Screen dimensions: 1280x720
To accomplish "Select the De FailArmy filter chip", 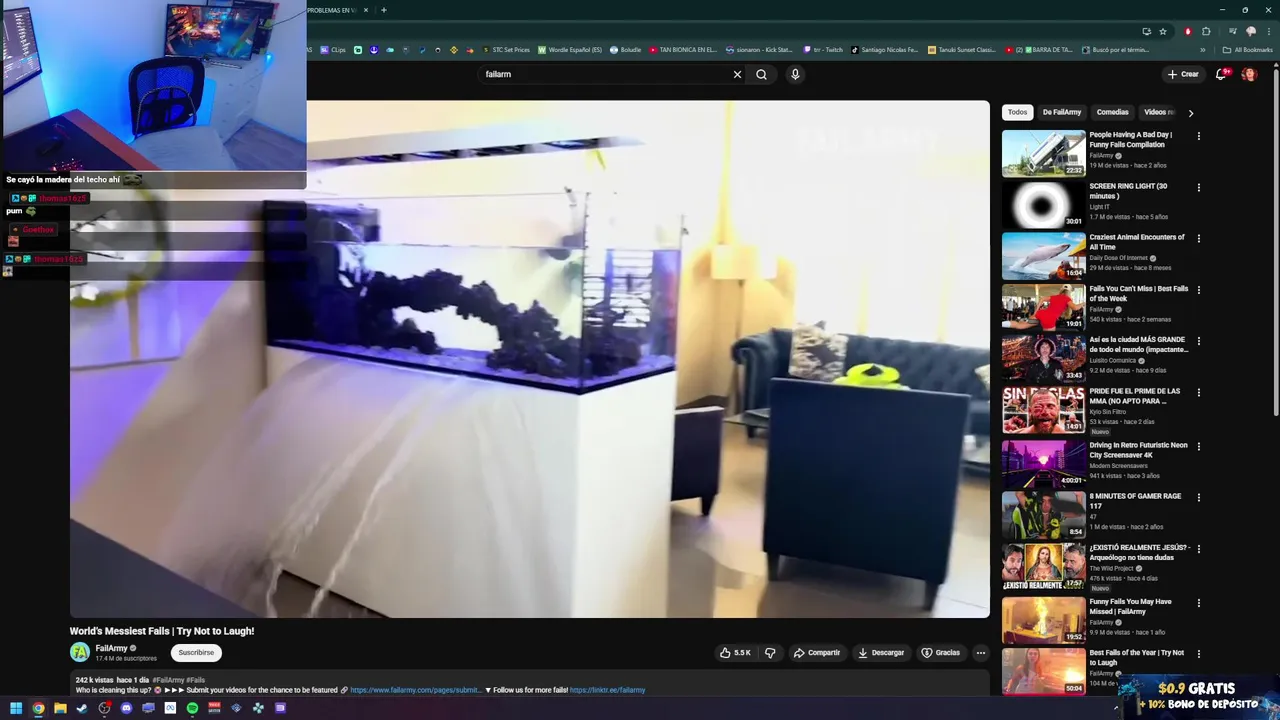I will [1061, 112].
